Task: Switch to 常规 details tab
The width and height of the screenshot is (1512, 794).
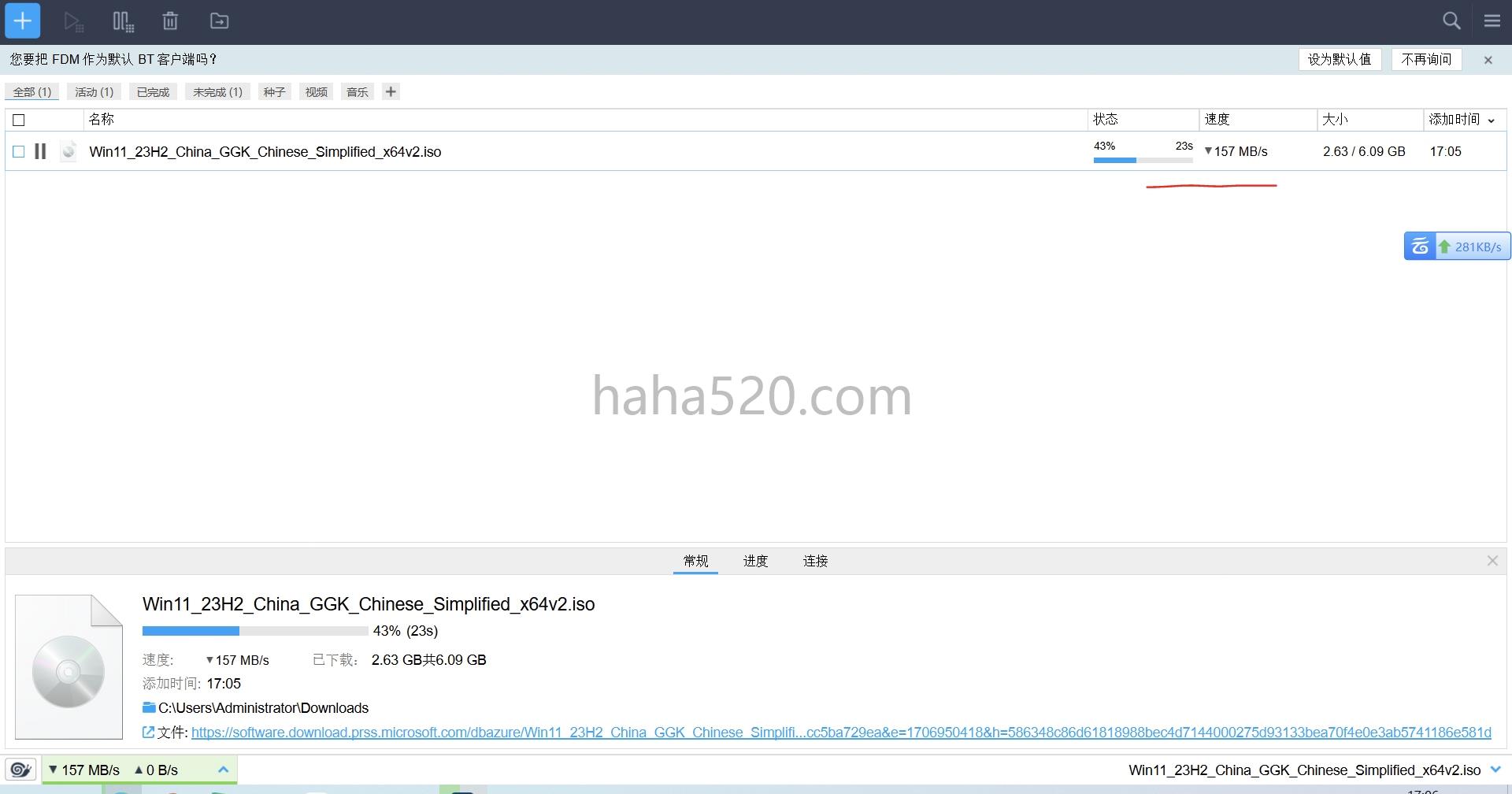Action: click(695, 561)
